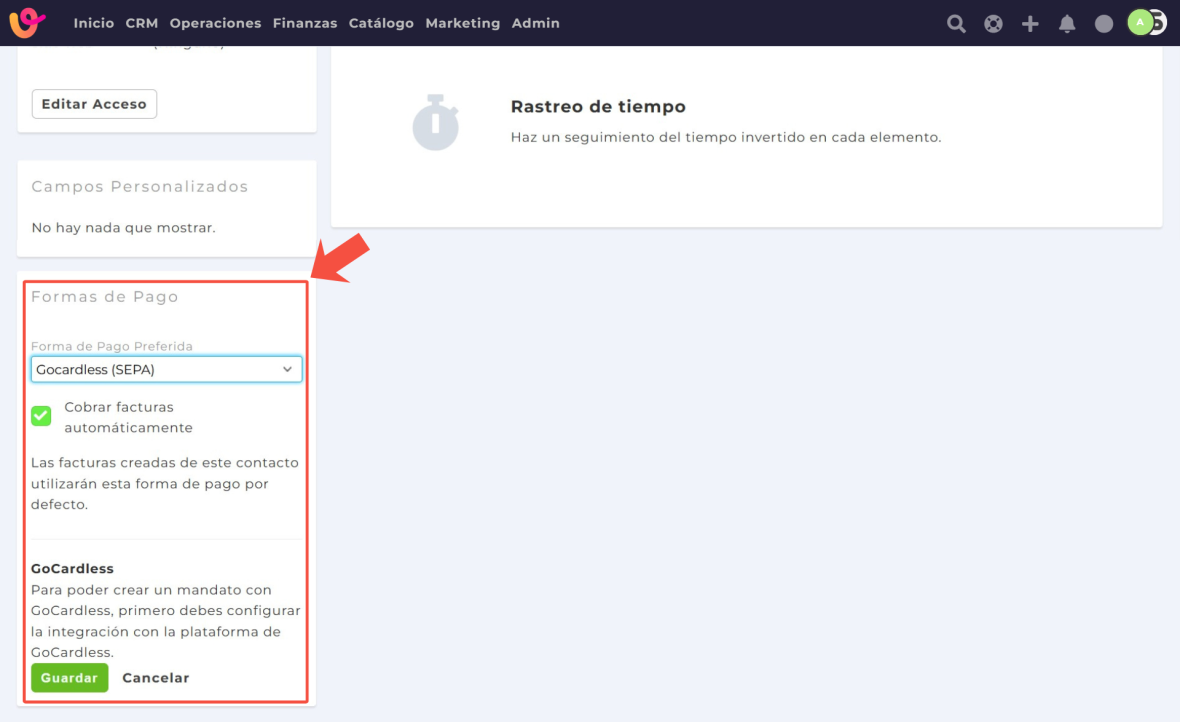Open the CRM menu

point(142,23)
